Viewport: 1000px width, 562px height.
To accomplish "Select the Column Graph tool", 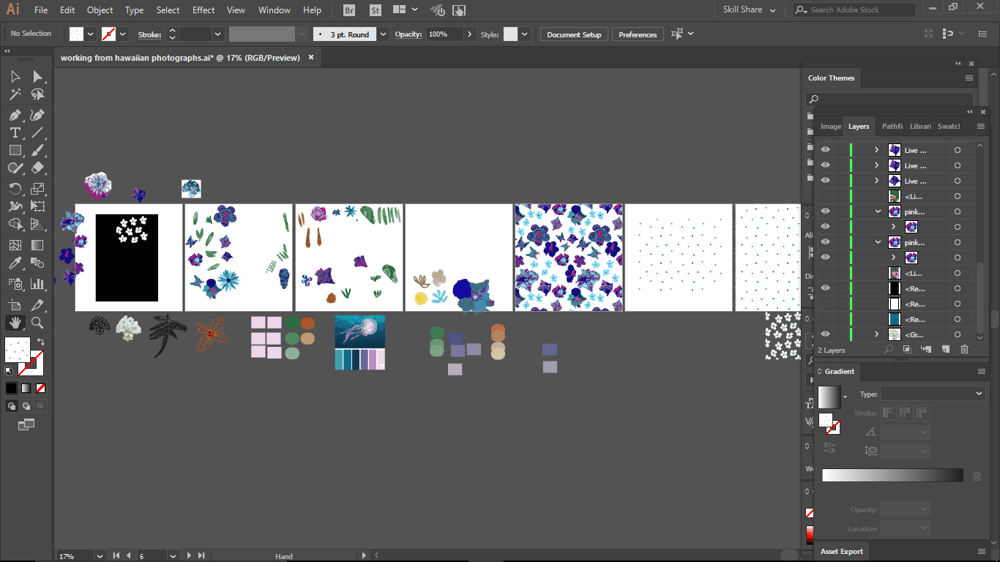I will [38, 284].
